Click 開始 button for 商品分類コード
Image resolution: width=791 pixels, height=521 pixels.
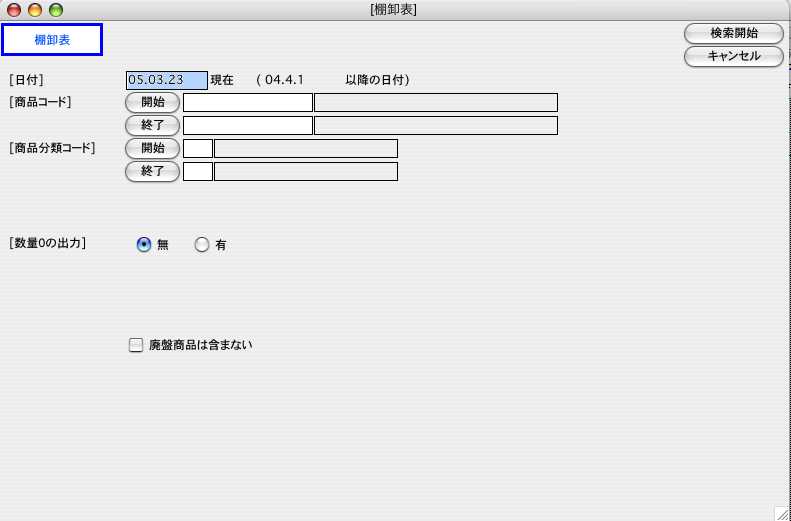pos(152,148)
